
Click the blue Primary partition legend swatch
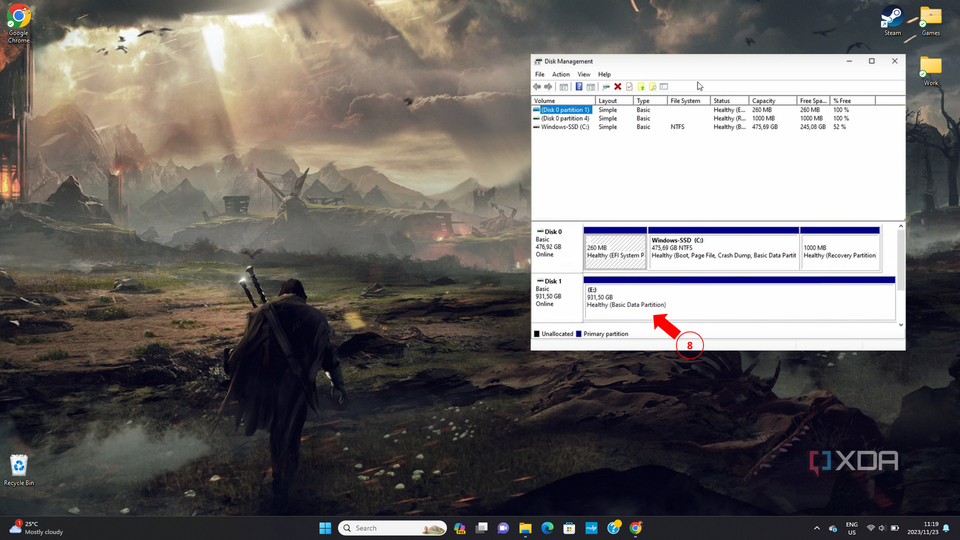coord(579,334)
